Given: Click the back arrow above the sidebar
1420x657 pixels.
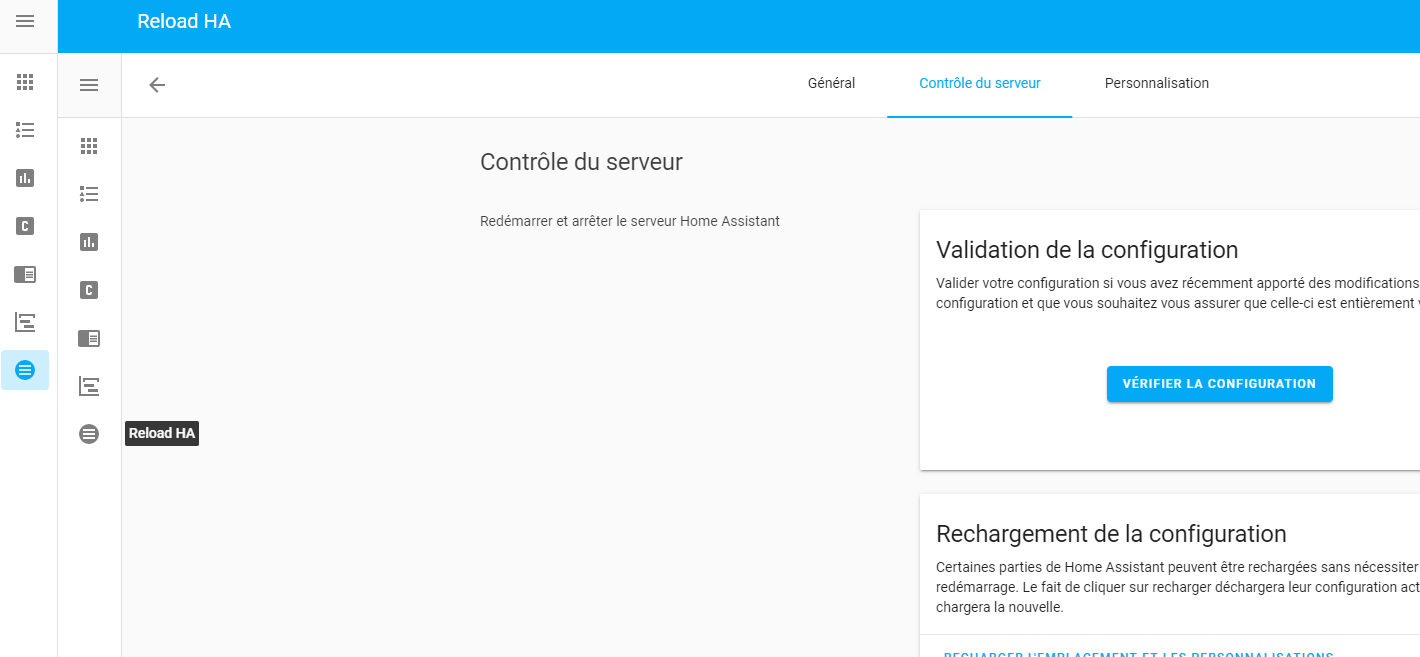Looking at the screenshot, I should point(157,85).
